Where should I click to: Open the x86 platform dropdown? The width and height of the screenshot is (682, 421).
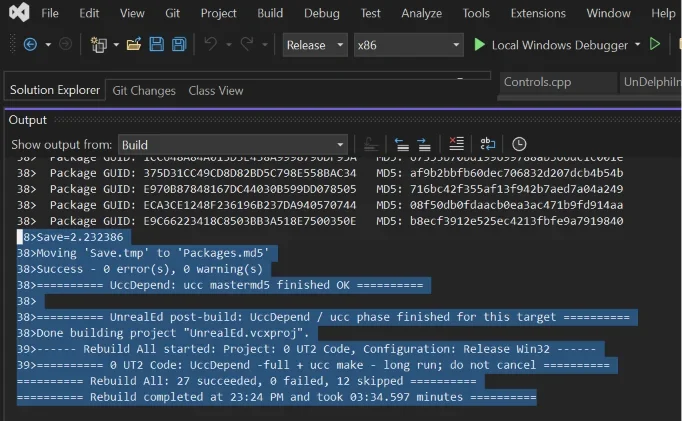[x=408, y=45]
